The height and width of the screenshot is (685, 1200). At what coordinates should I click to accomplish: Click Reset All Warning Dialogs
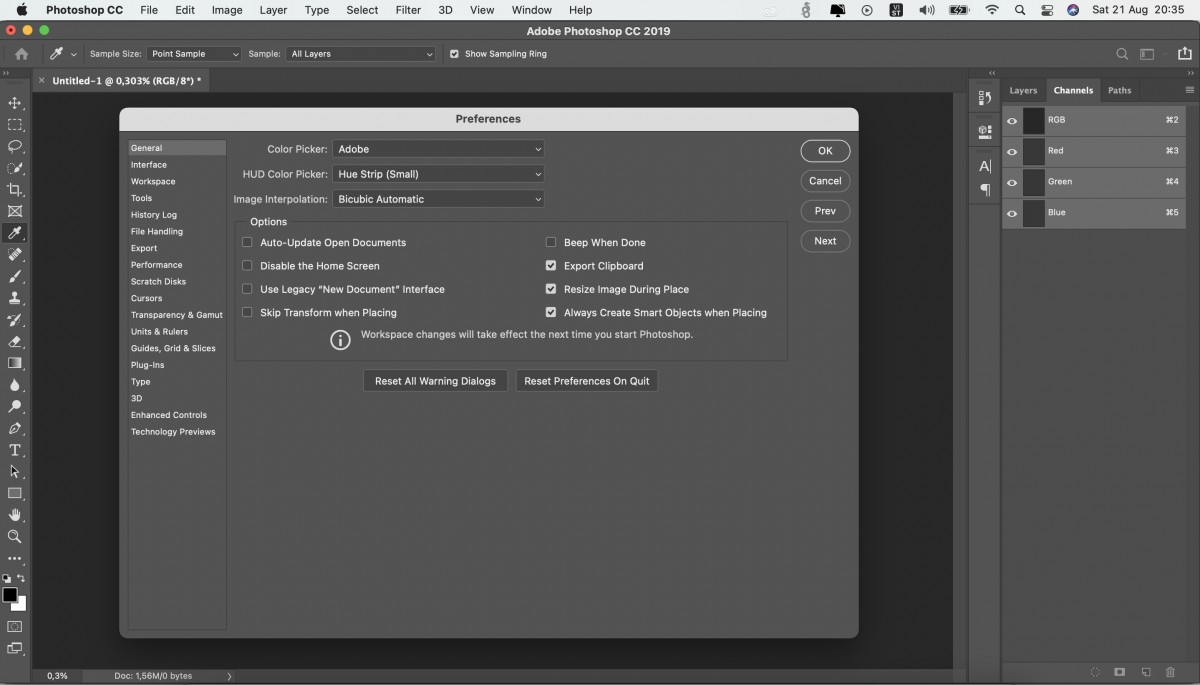[x=435, y=381]
